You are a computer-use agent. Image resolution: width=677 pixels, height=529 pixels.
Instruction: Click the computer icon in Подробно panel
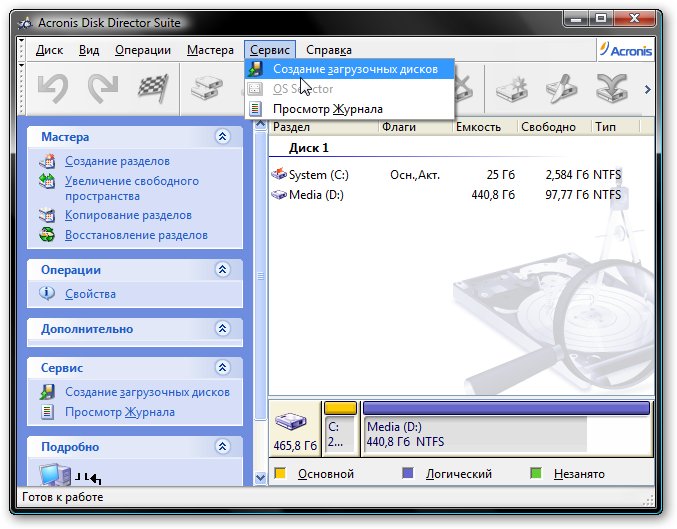55,474
